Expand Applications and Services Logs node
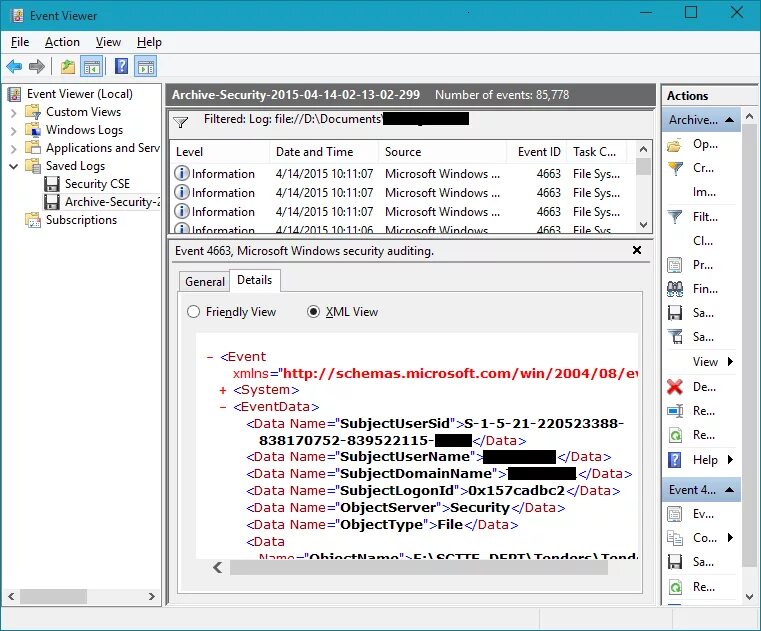The height and width of the screenshot is (631, 761). tap(14, 149)
